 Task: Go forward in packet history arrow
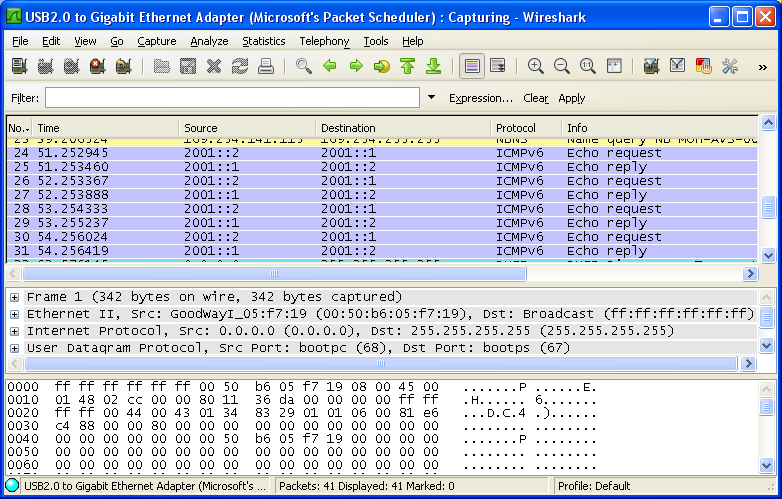tap(356, 66)
